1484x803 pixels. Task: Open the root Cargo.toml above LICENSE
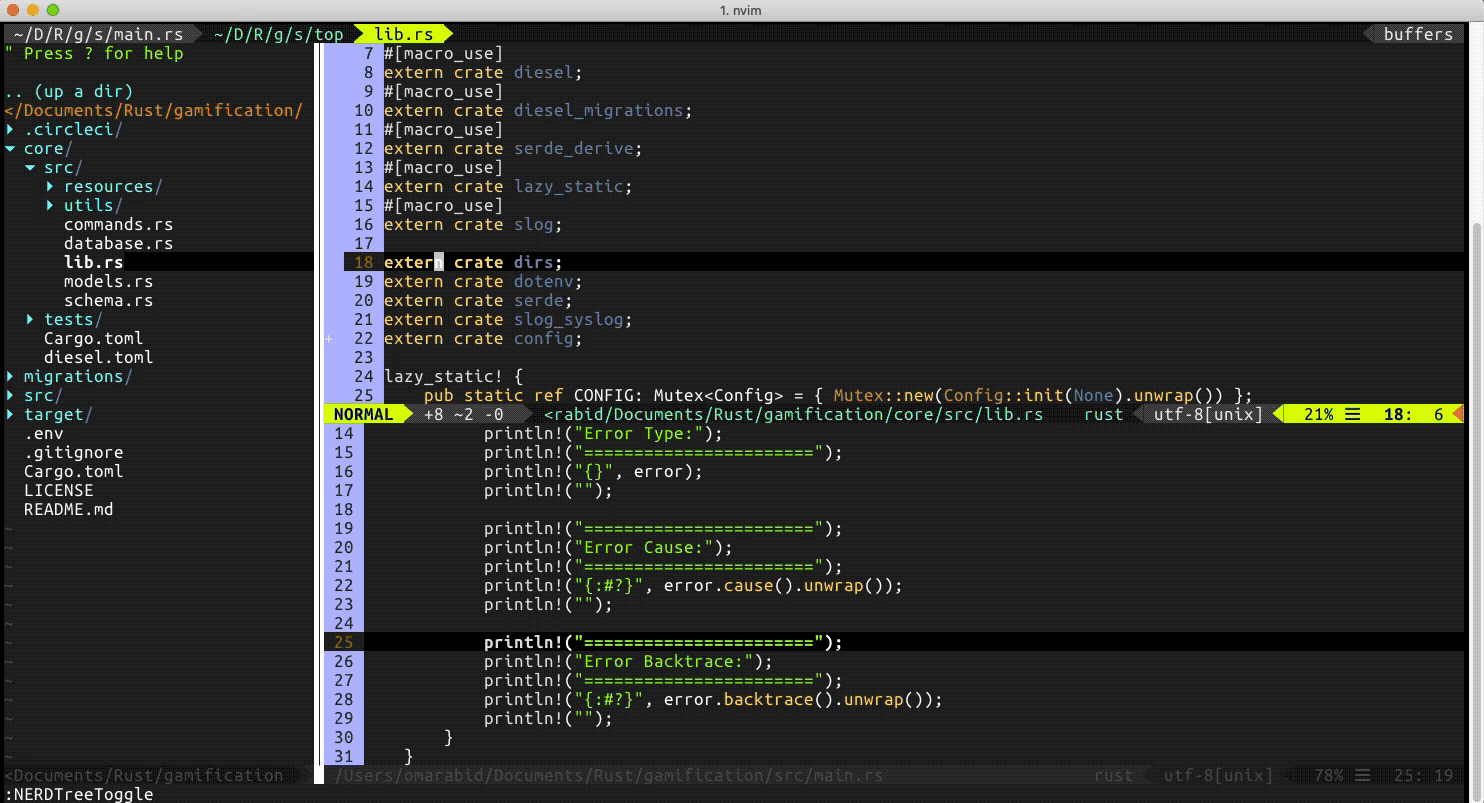(74, 471)
